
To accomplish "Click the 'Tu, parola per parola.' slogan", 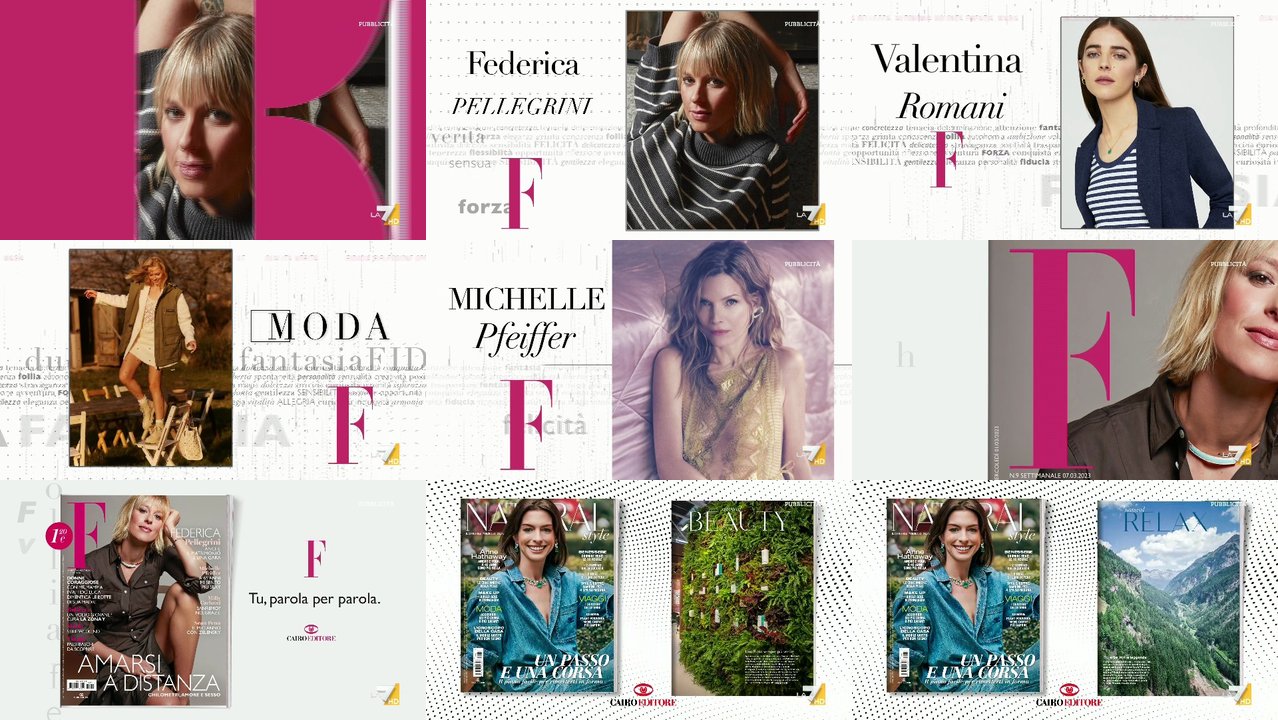I will pyautogui.click(x=314, y=599).
